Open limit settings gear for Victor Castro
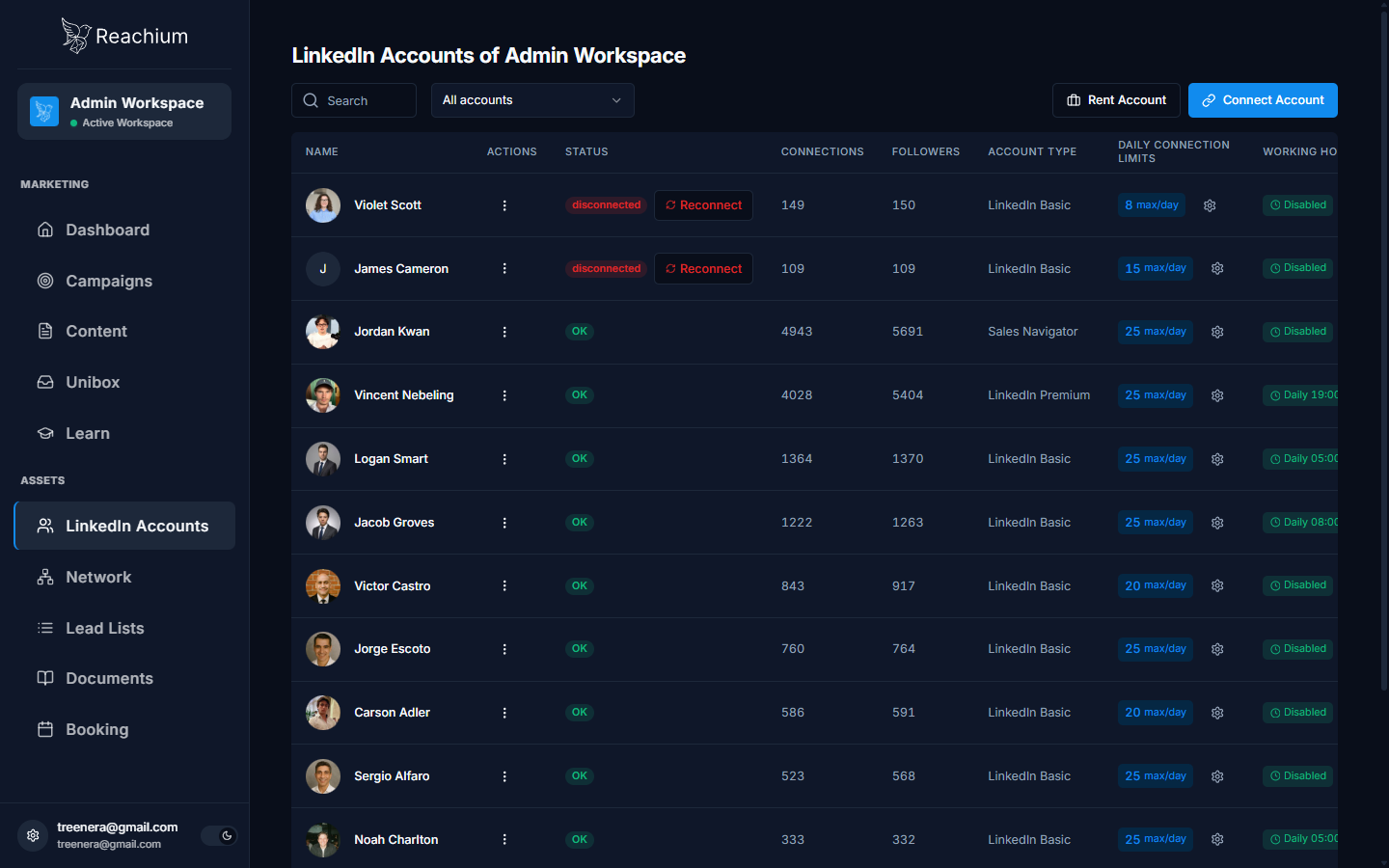The width and height of the screenshot is (1389, 868). 1217,585
